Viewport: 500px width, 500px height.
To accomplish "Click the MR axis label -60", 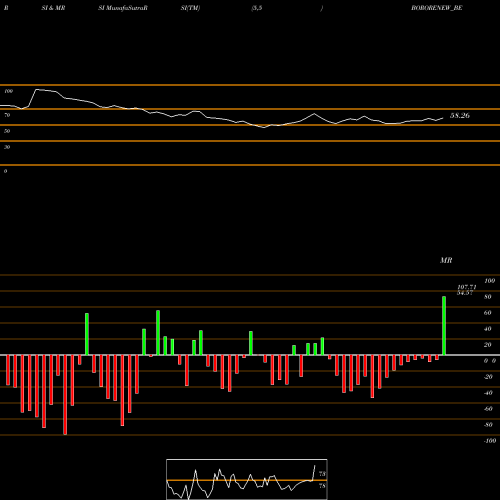I will pyautogui.click(x=488, y=409).
